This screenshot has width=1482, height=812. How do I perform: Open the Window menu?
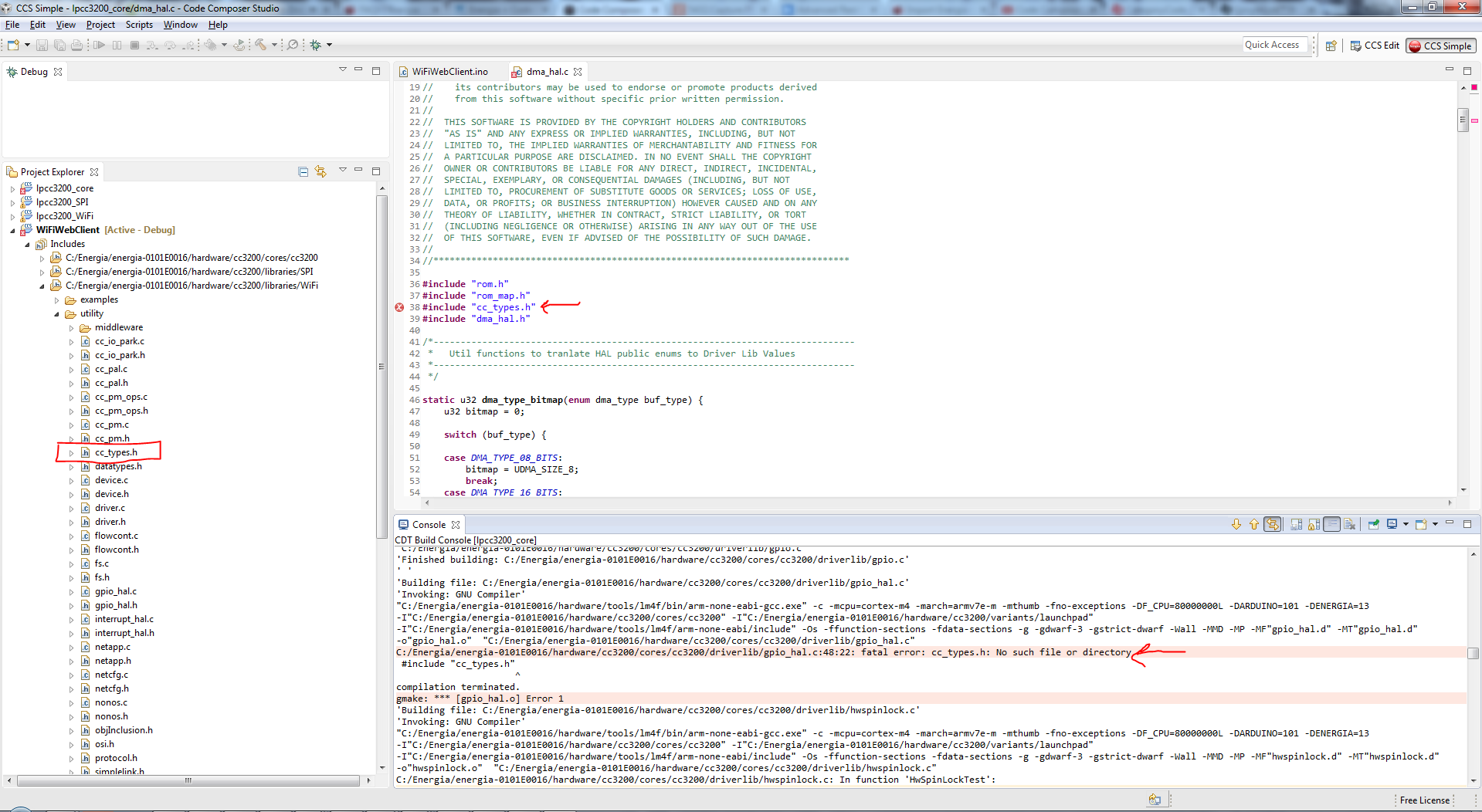tap(180, 25)
